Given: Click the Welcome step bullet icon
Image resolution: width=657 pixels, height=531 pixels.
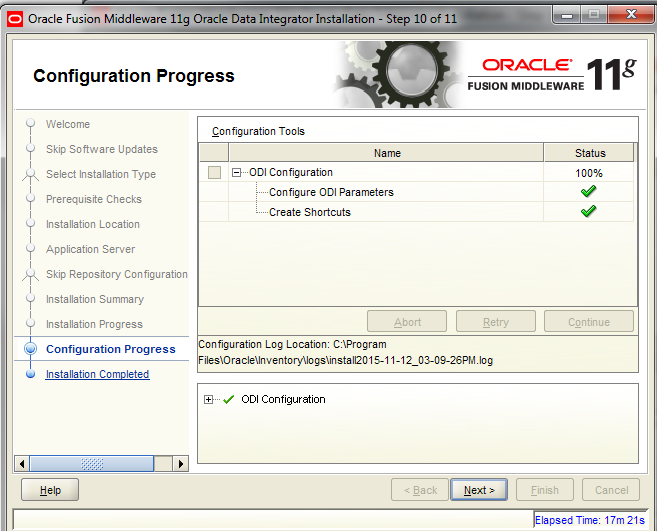Looking at the screenshot, I should pyautogui.click(x=30, y=123).
